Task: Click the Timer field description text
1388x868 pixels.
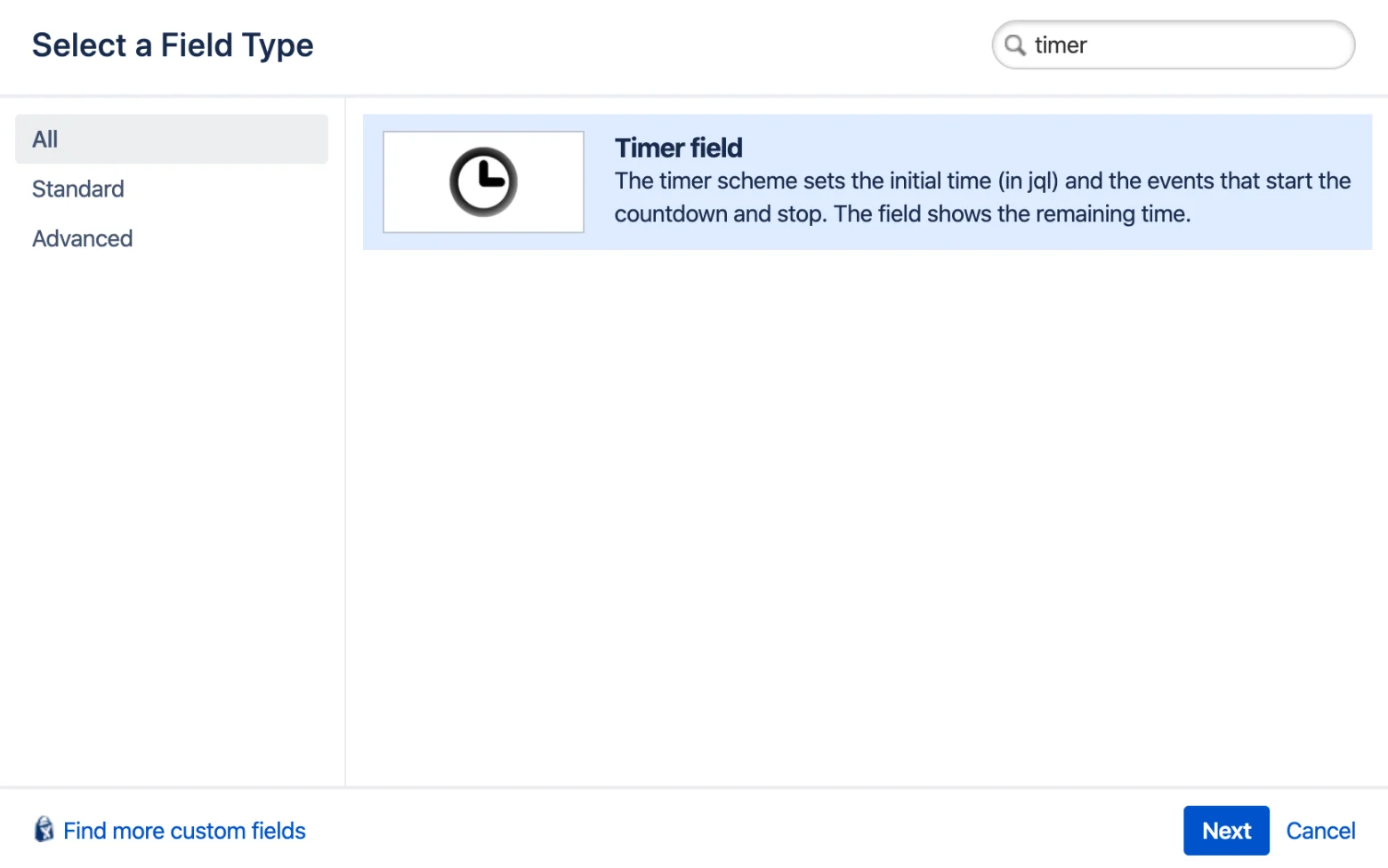Action: (982, 197)
